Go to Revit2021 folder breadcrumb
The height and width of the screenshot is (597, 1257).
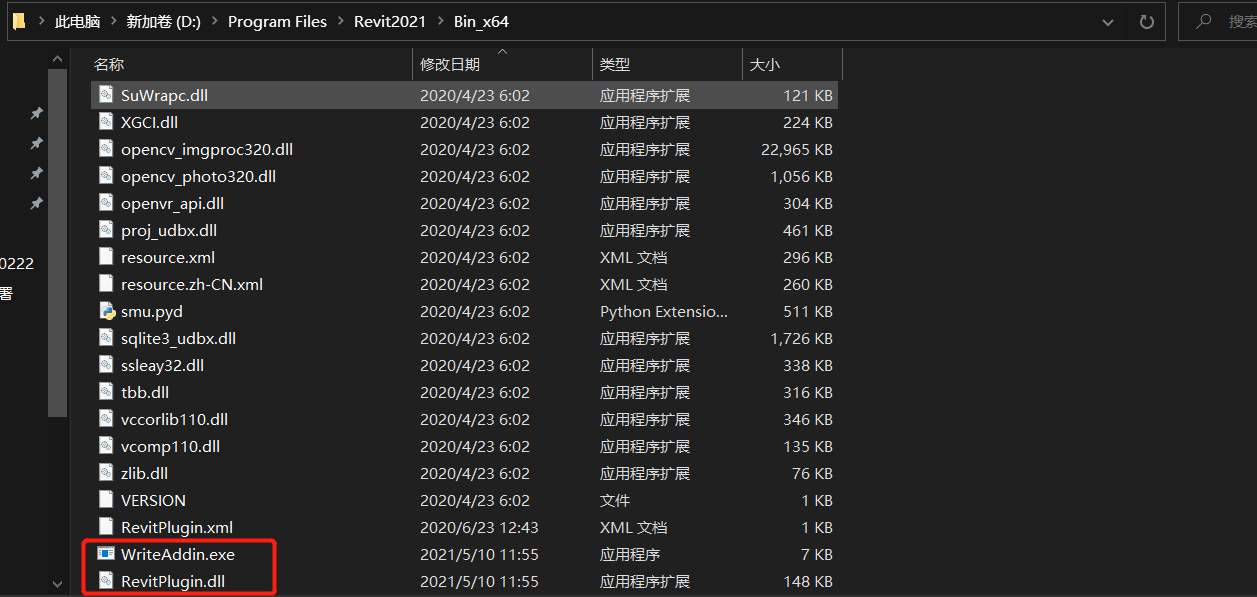(x=391, y=22)
